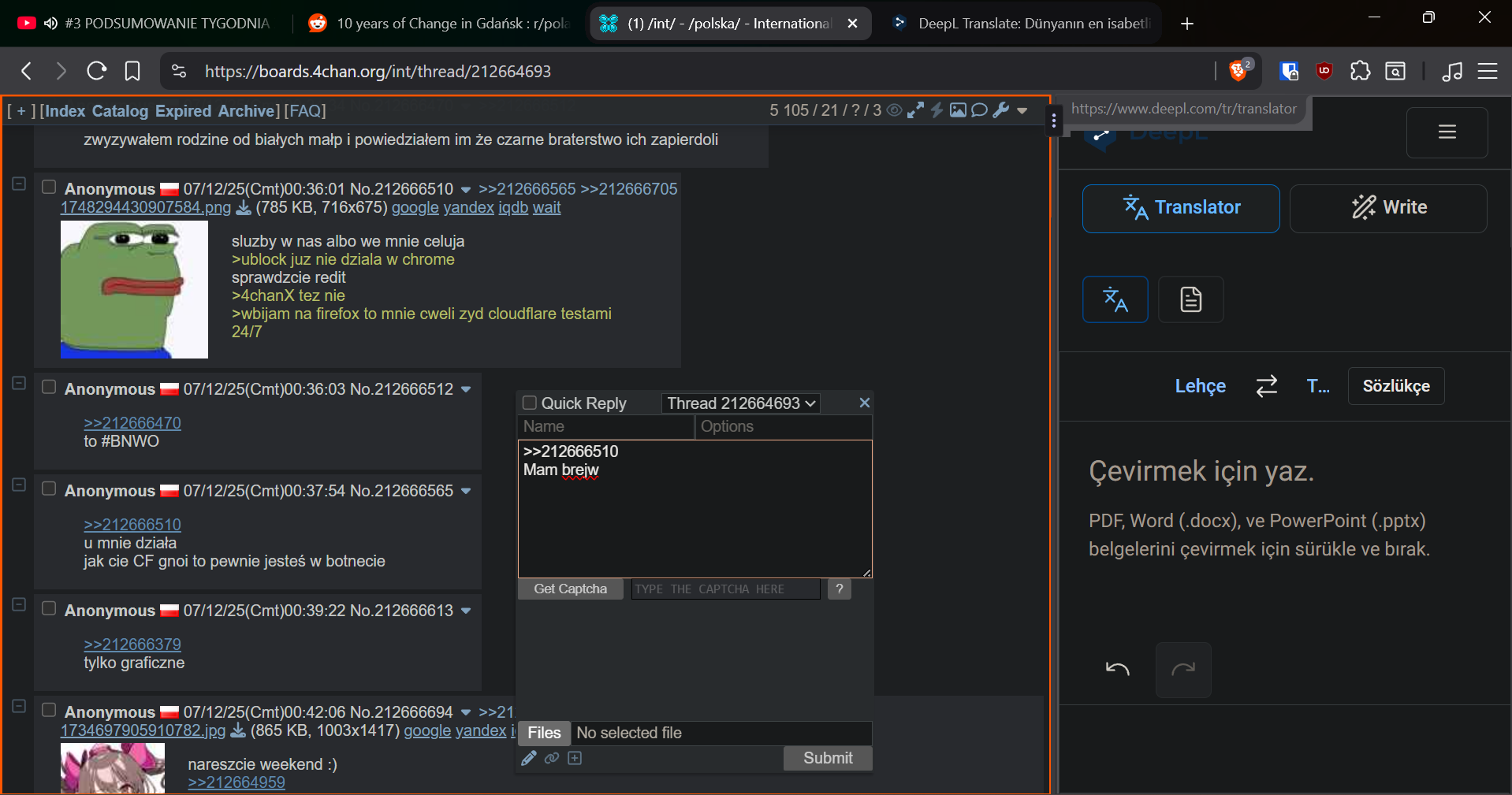Viewport: 1512px width, 795px height.
Task: Open the DeepL hamburger menu
Action: click(x=1447, y=132)
